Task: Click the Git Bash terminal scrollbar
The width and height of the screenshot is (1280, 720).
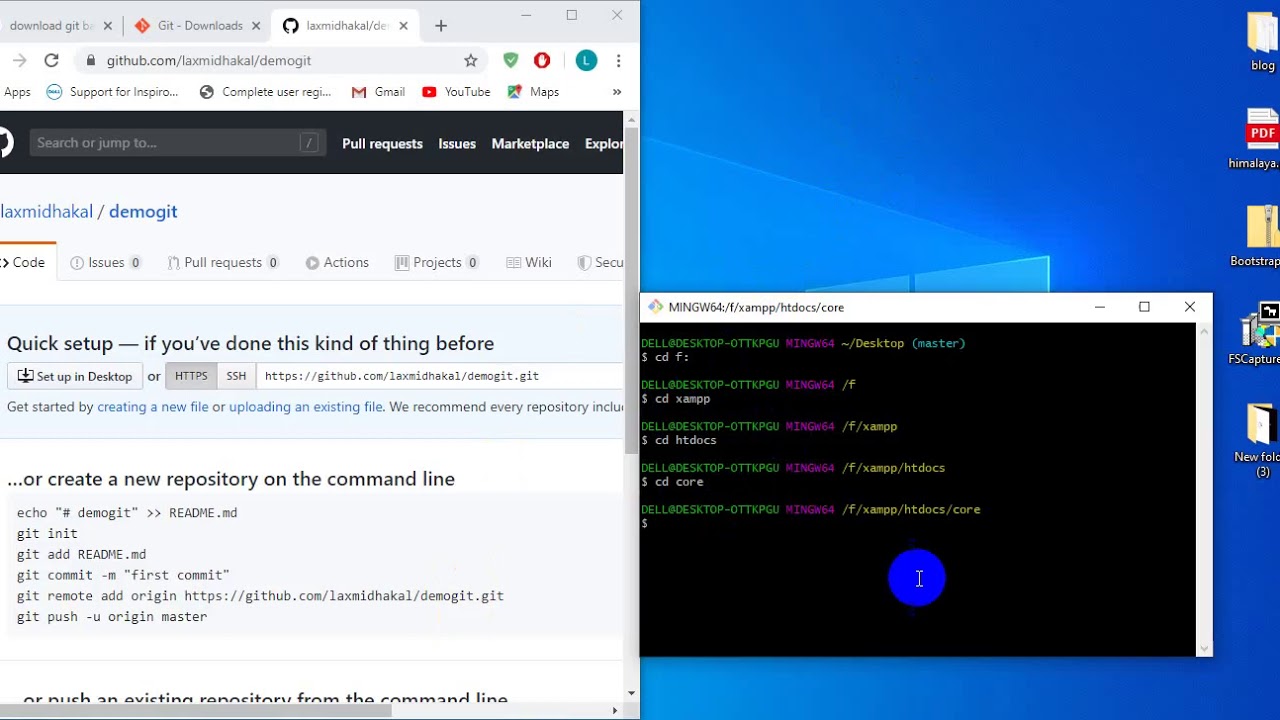Action: [1204, 489]
